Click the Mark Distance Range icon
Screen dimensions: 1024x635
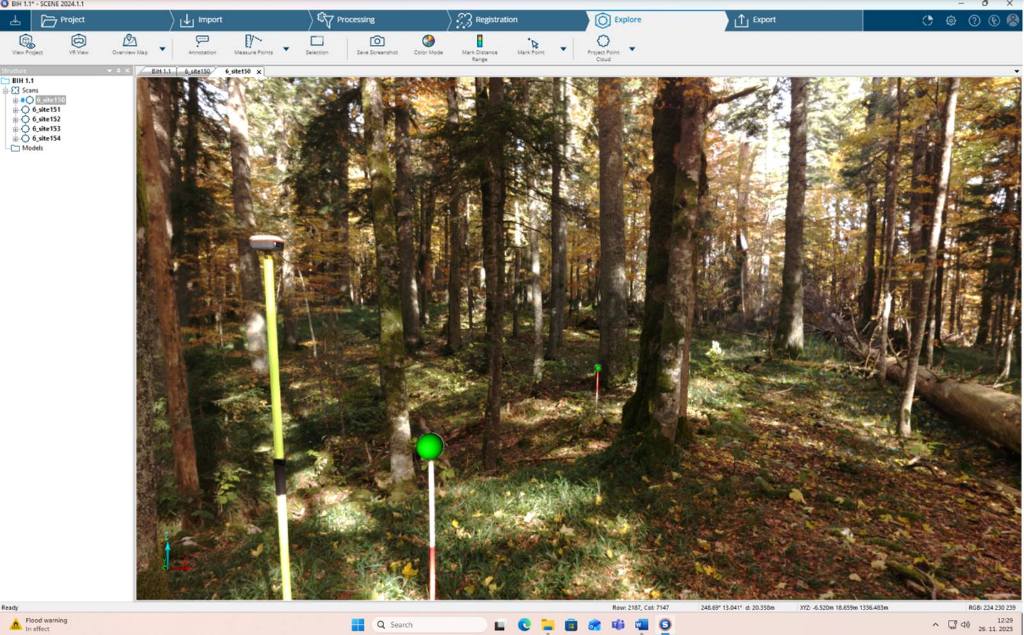479,43
